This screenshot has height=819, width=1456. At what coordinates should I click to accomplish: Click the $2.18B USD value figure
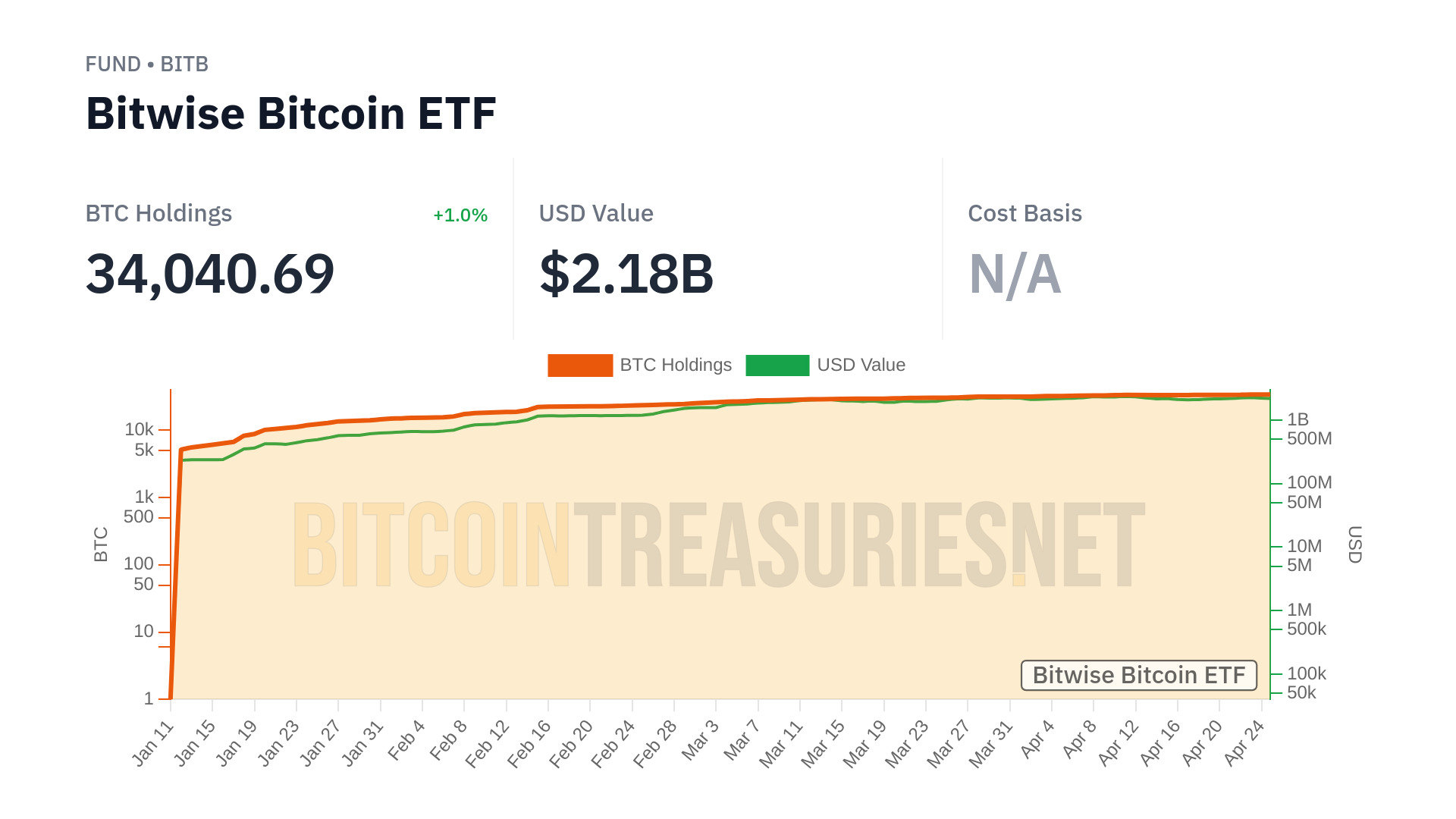tap(626, 274)
